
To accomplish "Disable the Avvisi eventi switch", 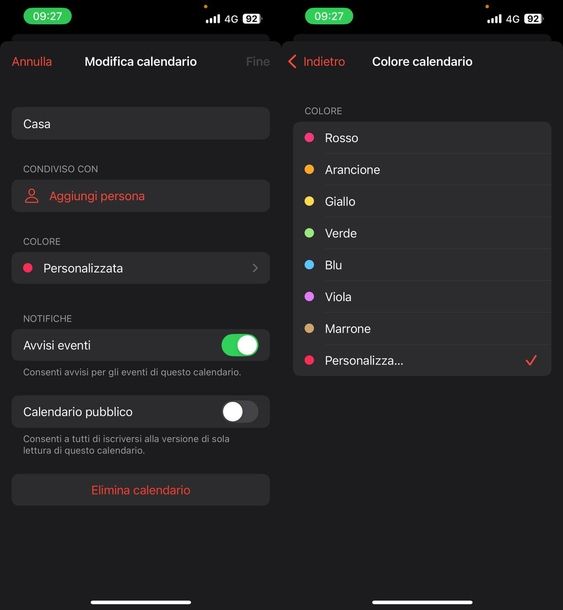I will coord(240,345).
